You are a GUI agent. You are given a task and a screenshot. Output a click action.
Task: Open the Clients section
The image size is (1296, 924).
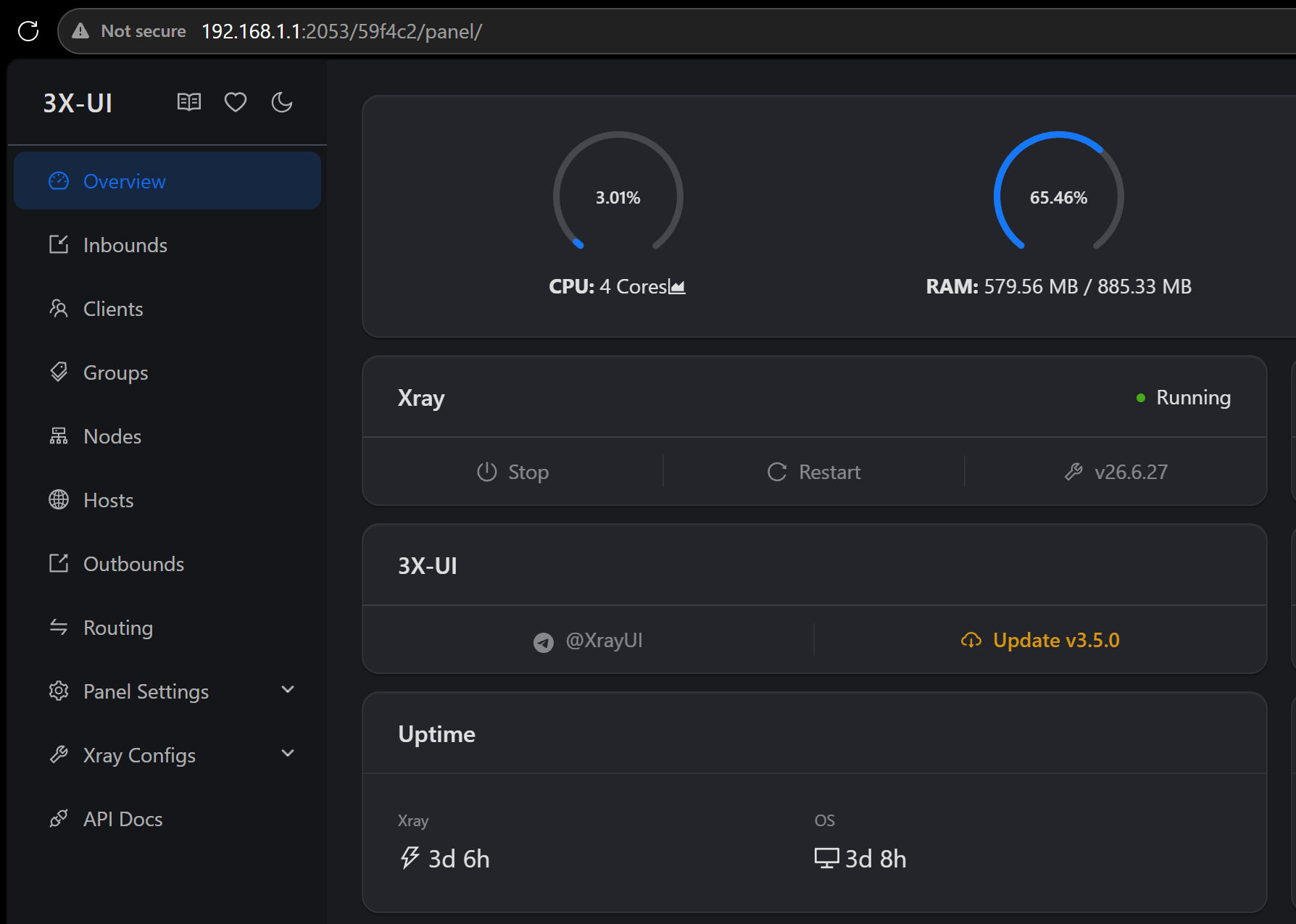(x=167, y=309)
